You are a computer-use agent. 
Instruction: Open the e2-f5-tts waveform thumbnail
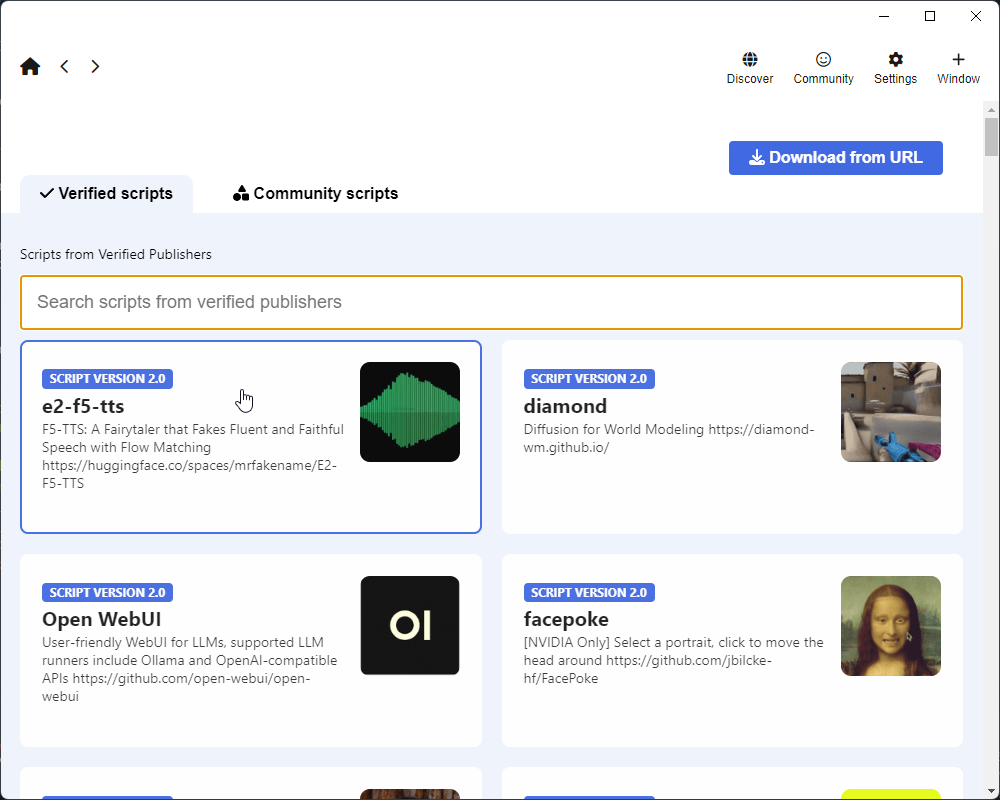click(410, 412)
